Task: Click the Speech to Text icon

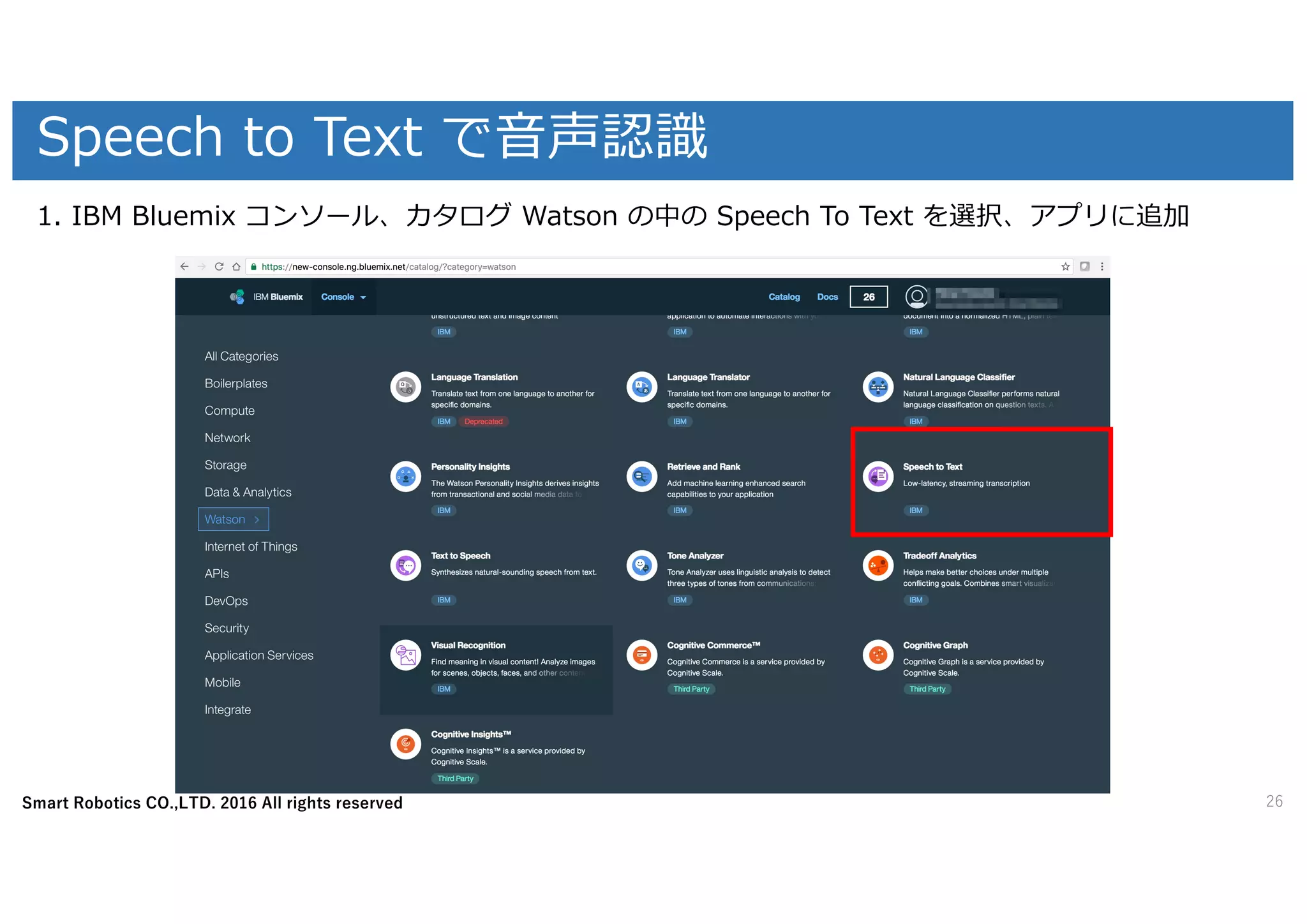Action: point(878,476)
